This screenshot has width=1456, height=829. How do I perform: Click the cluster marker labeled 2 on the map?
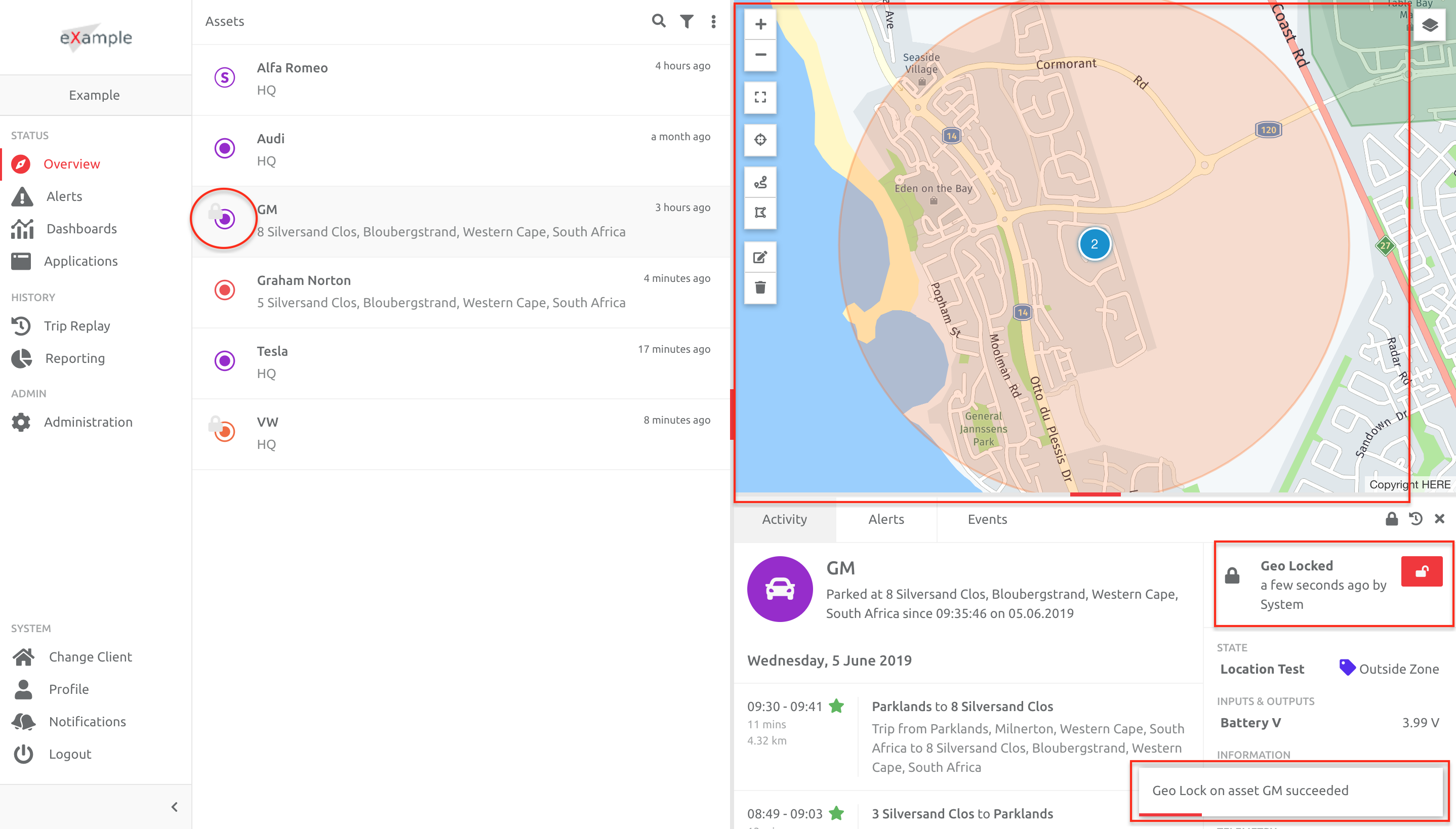click(x=1095, y=244)
